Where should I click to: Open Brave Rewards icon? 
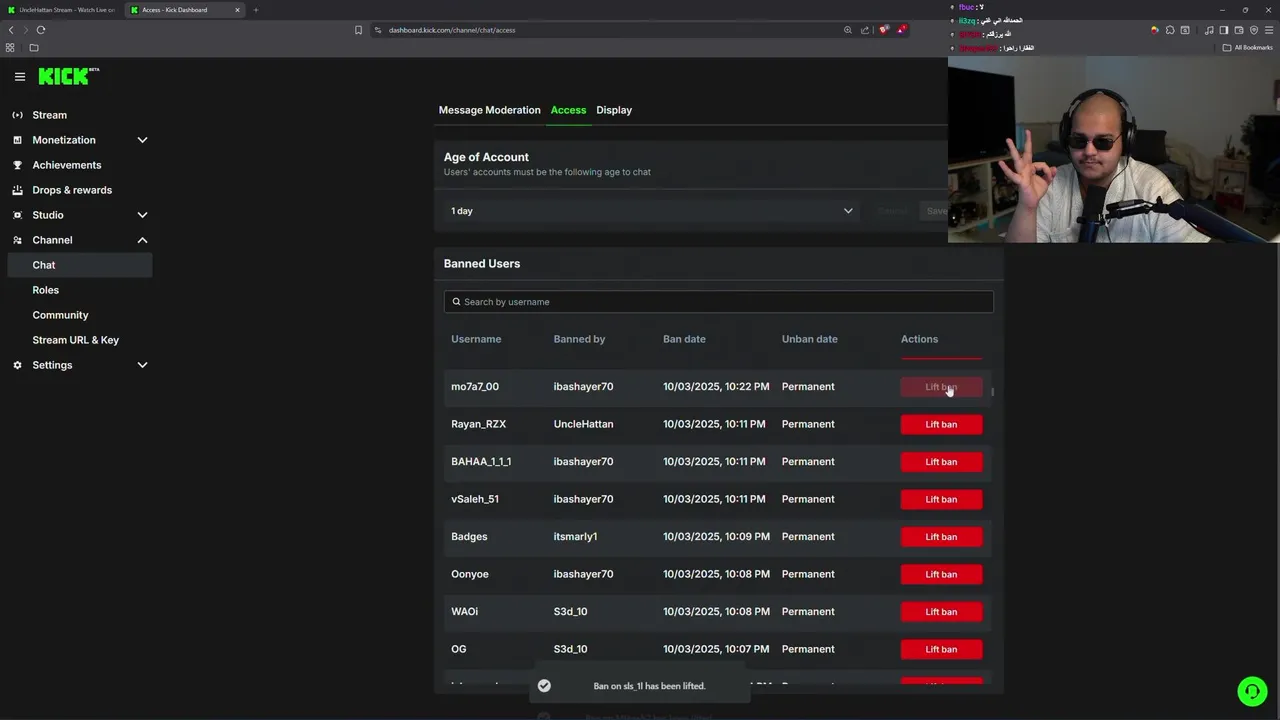901,30
